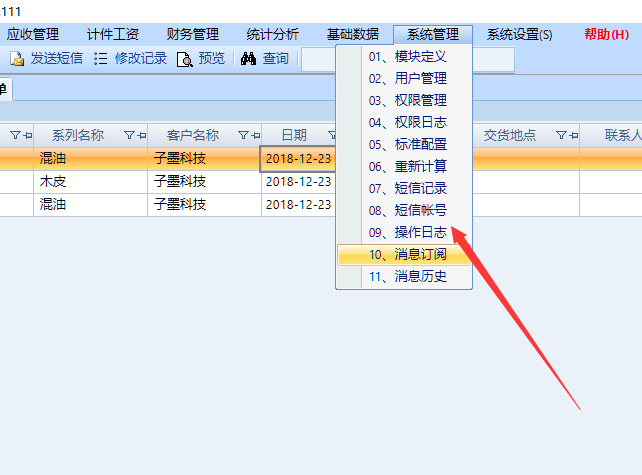Open the 基础数据 menu
Image resolution: width=642 pixels, height=475 pixels.
(352, 34)
